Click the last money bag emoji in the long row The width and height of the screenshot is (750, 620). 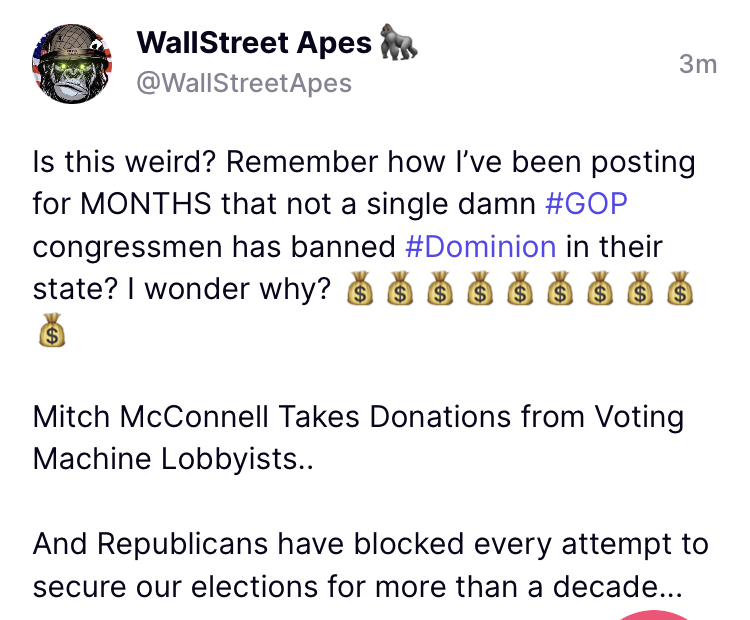click(x=681, y=291)
